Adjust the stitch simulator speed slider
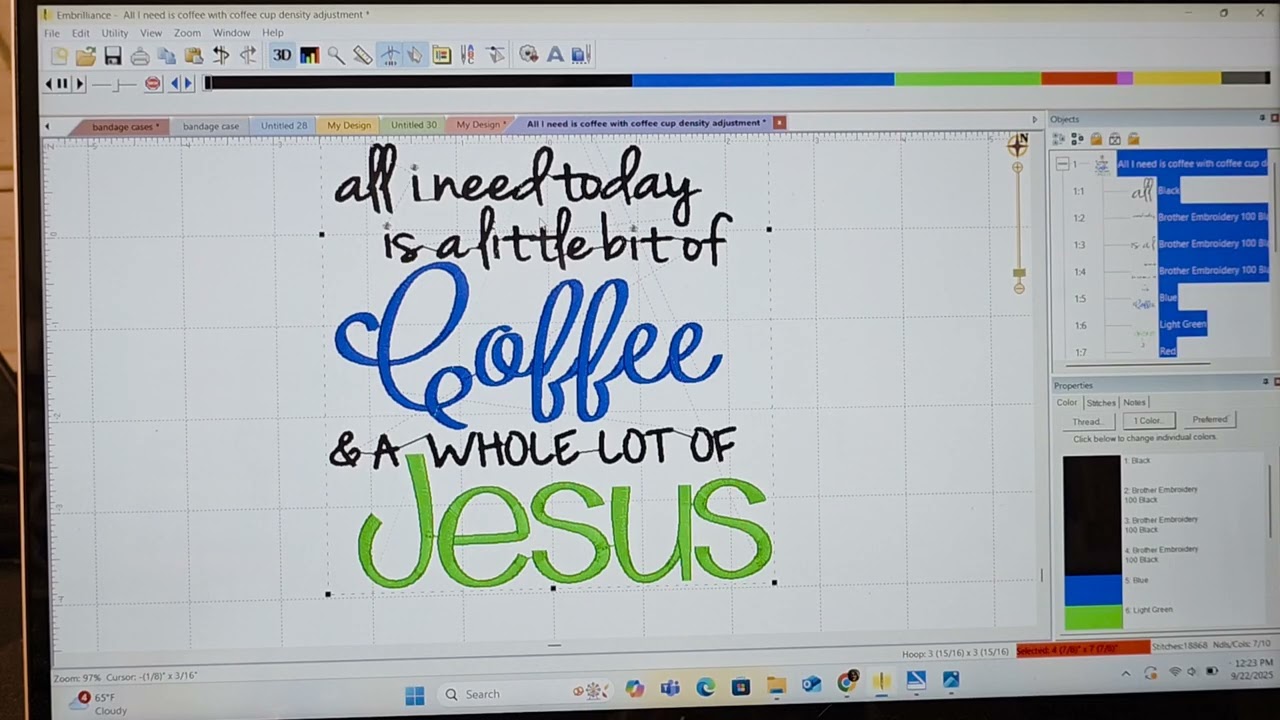 [x=115, y=85]
